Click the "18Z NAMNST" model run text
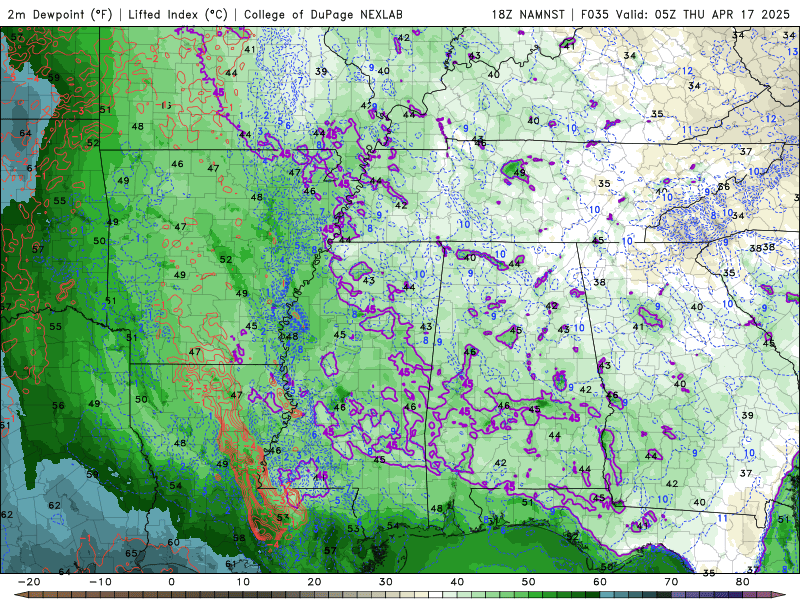The width and height of the screenshot is (800, 600). coord(528,14)
